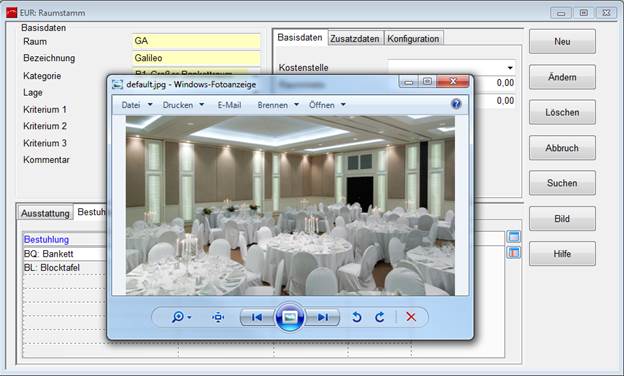Open the Drucken menu dropdown
Image resolution: width=624 pixels, height=376 pixels.
click(183, 105)
